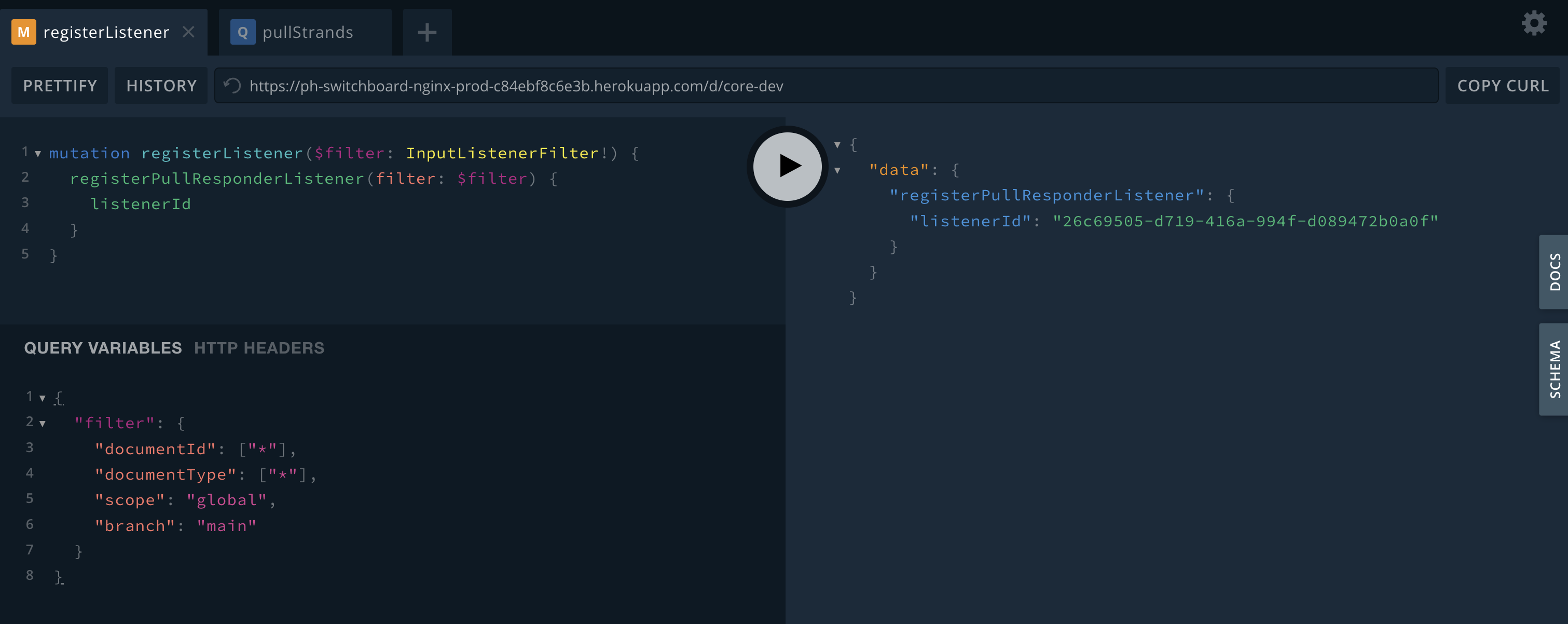1568x624 pixels.
Task: Run the mutation with the play button
Action: pyautogui.click(x=788, y=166)
